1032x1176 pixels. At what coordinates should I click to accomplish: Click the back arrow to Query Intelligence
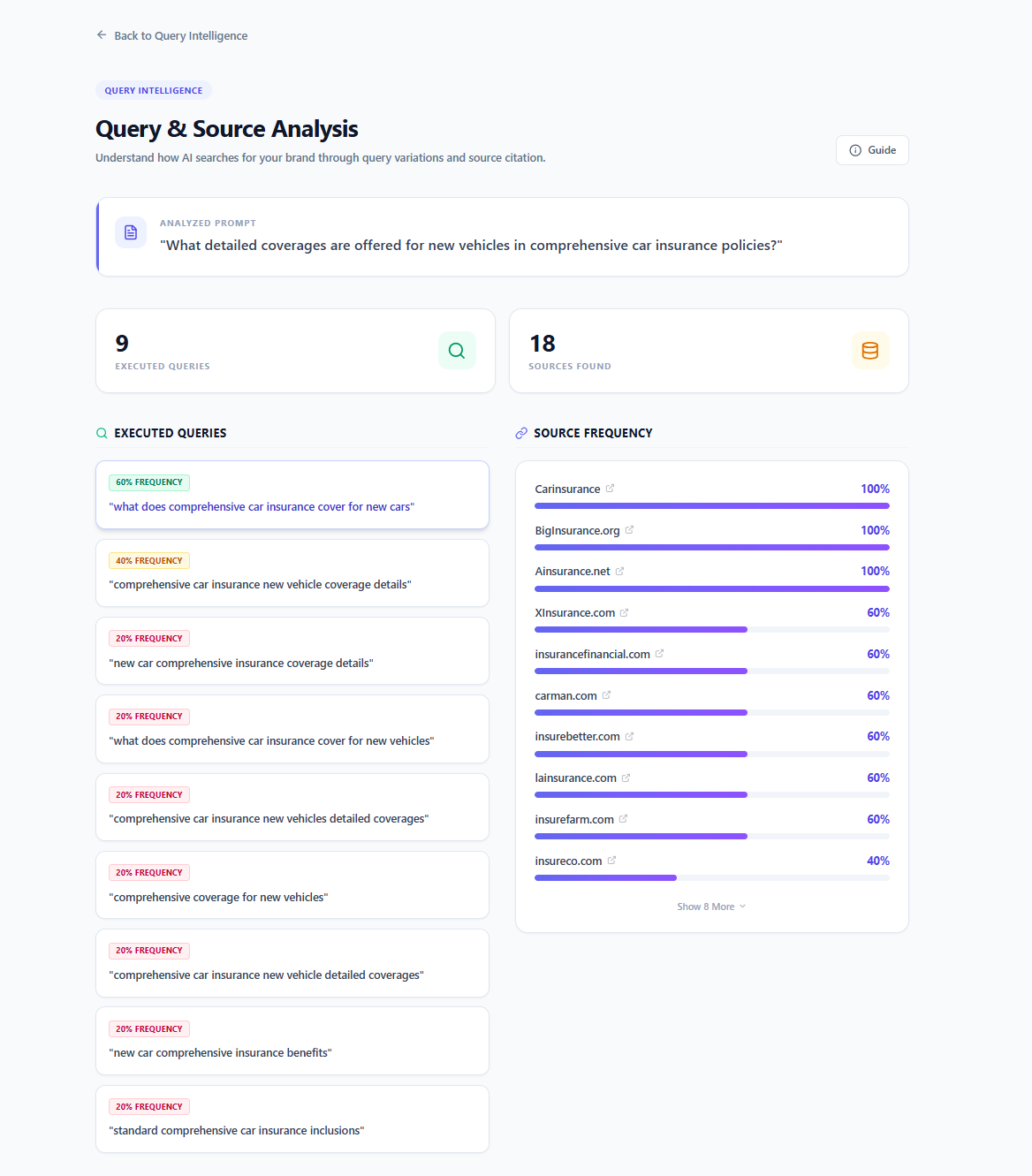click(x=102, y=34)
